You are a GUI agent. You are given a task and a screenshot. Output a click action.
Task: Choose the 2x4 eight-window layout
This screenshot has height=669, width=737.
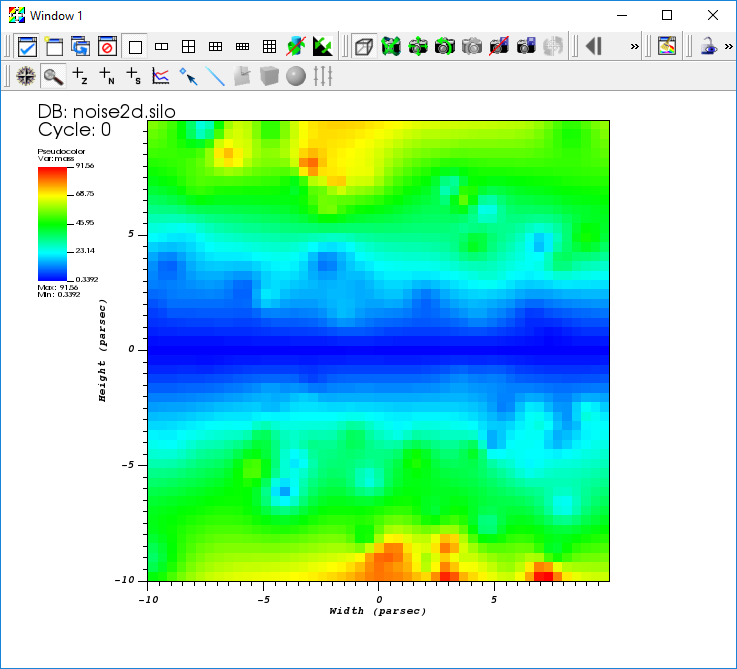242,47
